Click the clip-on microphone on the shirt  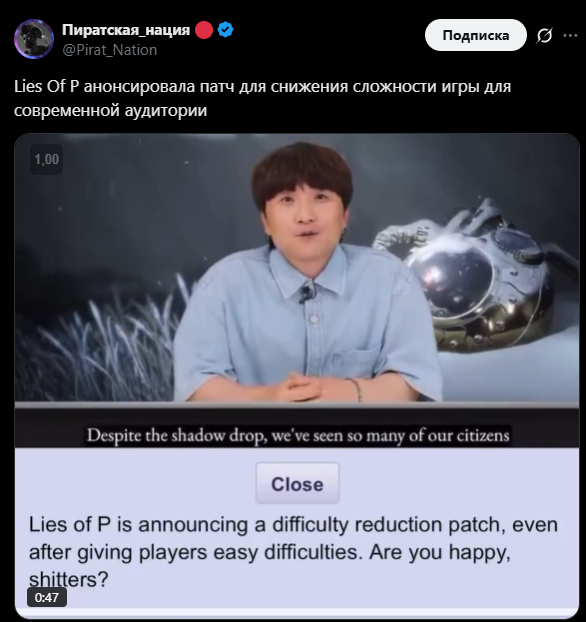click(x=307, y=294)
